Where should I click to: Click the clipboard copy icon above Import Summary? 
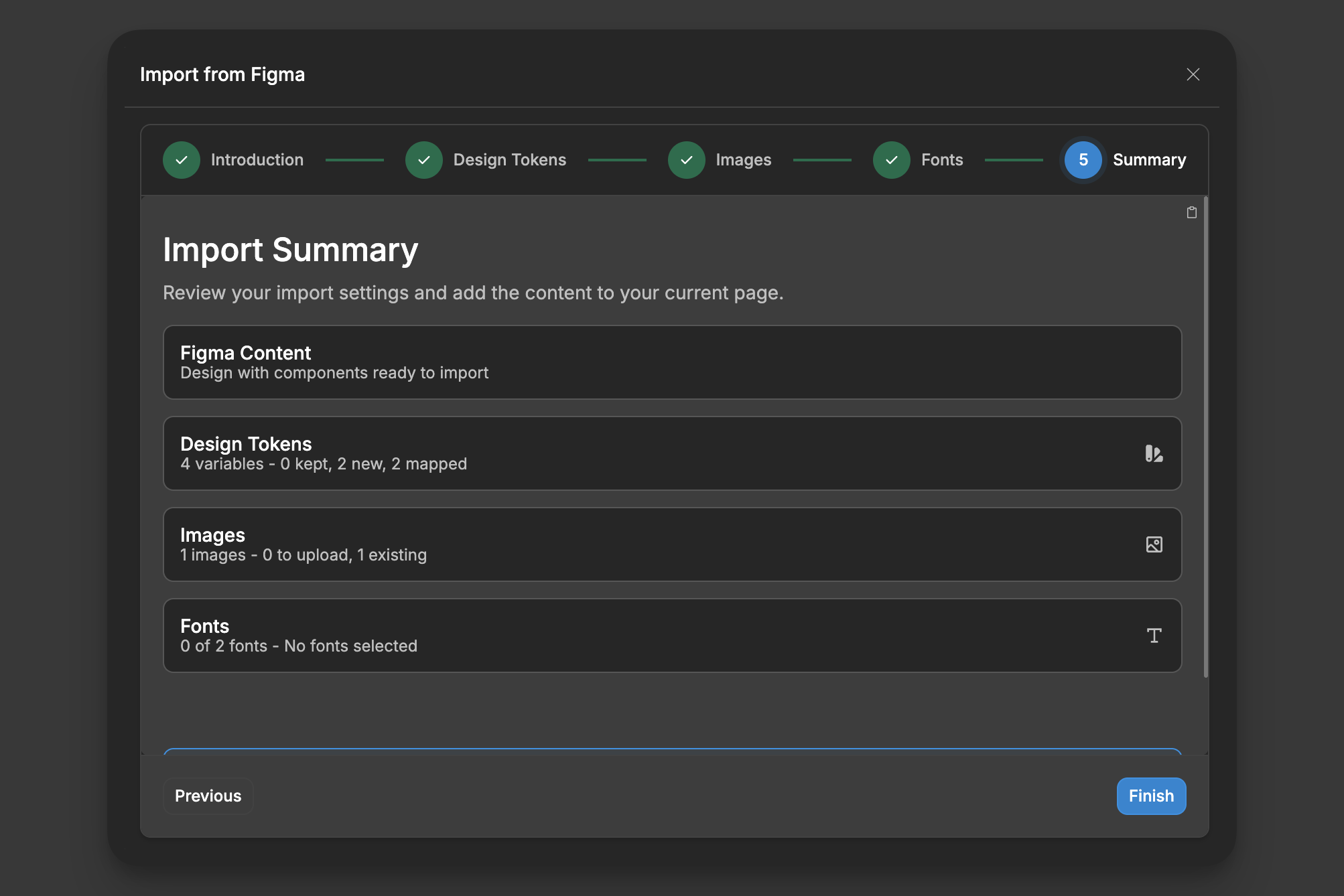(1192, 212)
